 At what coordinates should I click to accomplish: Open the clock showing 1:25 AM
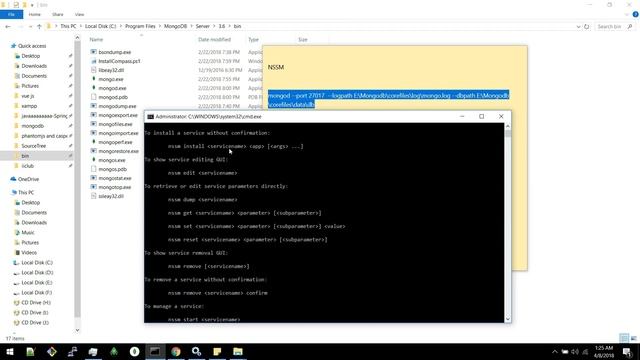(604, 351)
